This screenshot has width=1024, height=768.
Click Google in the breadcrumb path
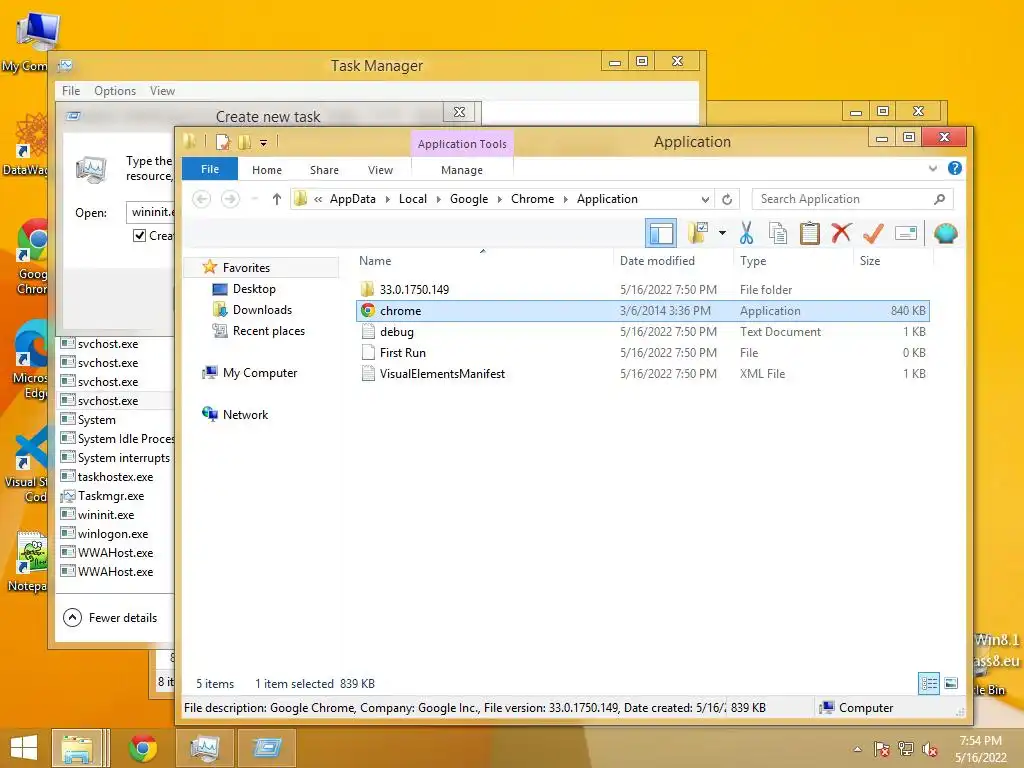[469, 199]
